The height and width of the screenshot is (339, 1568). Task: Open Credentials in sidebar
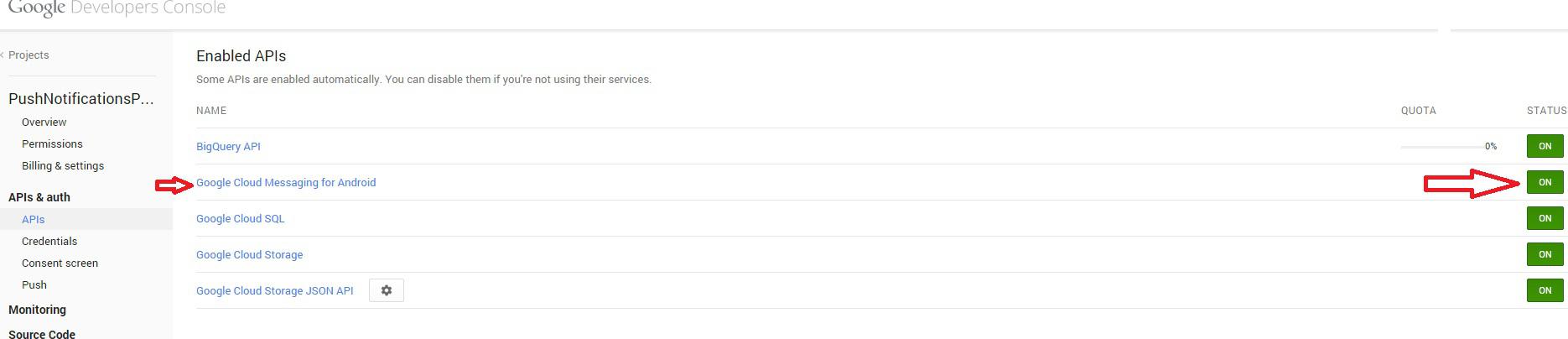coord(49,241)
